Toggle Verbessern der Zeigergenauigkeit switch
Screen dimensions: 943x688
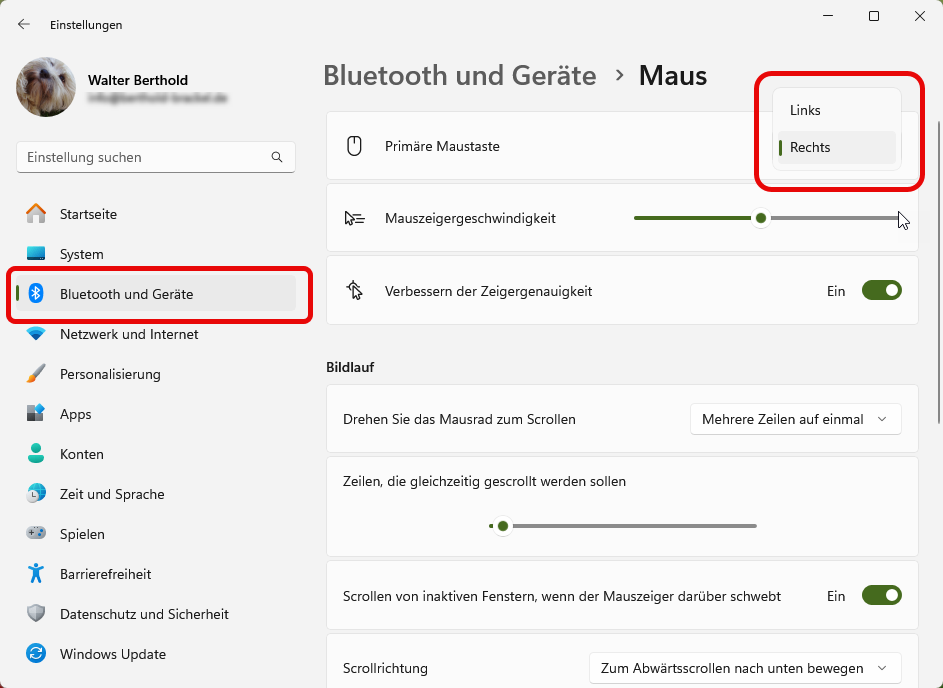[x=881, y=291]
